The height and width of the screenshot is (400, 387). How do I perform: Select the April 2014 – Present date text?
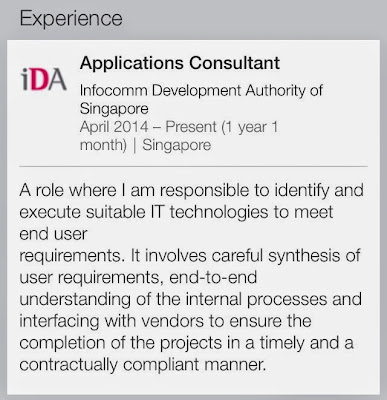click(148, 127)
